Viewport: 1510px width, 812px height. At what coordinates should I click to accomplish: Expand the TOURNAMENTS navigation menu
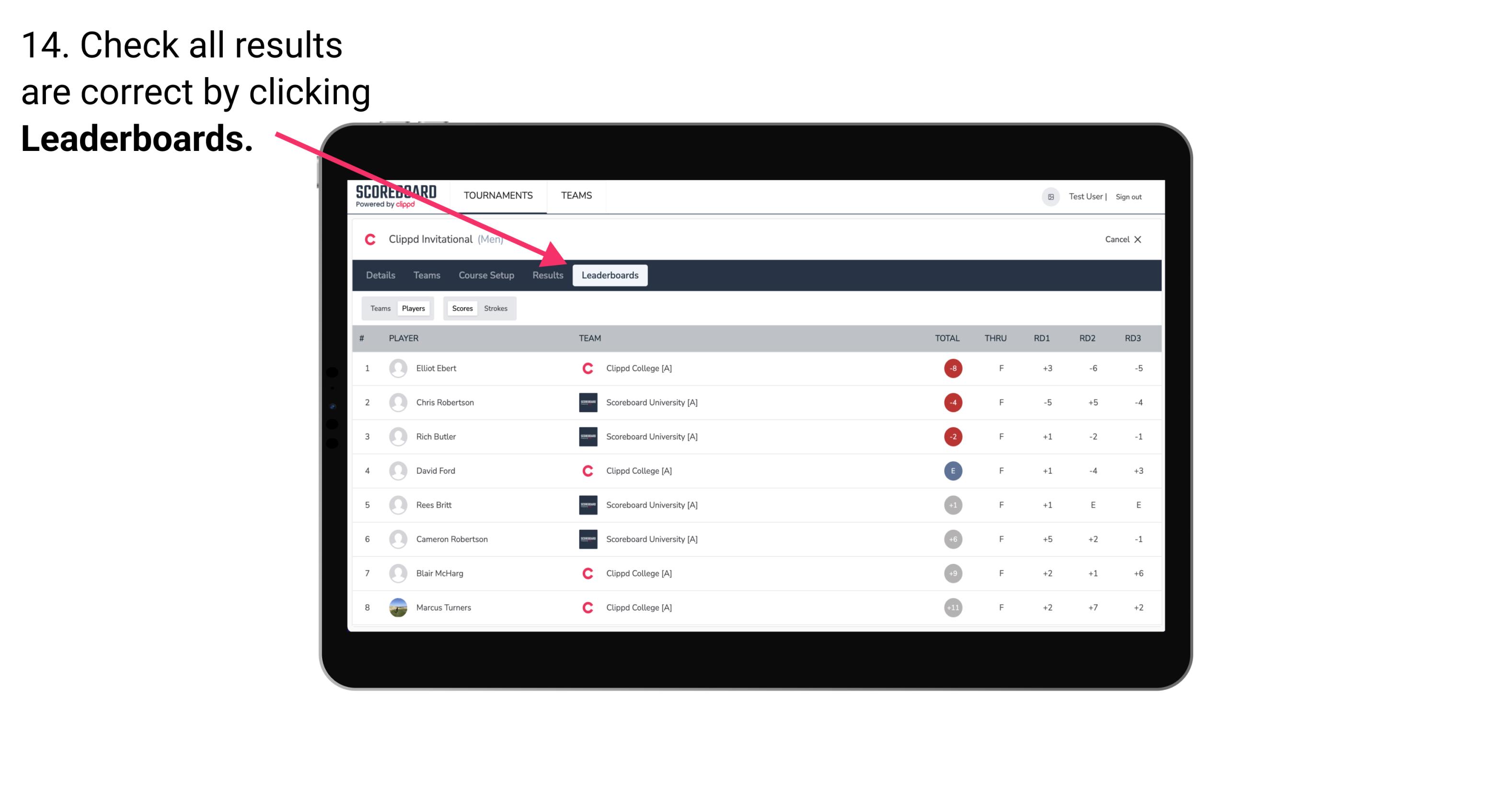498,195
